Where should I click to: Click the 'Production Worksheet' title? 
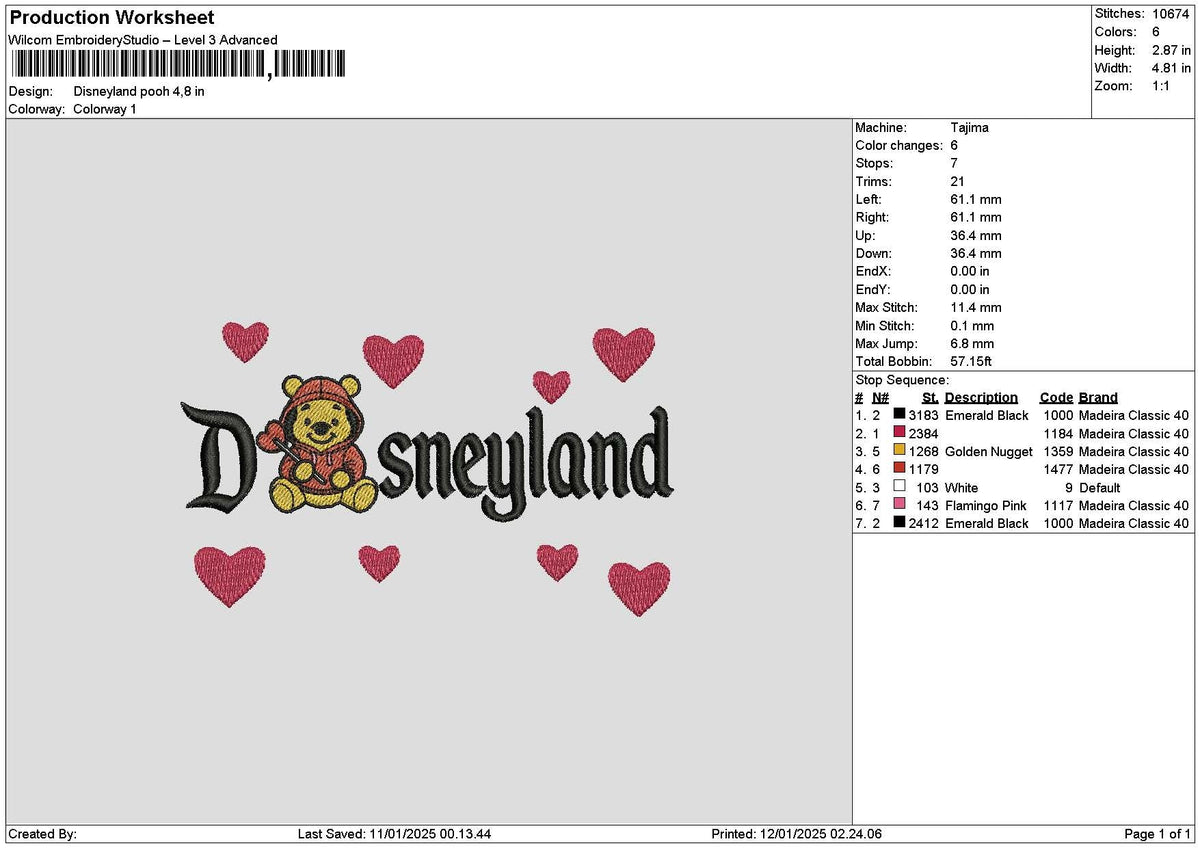(x=112, y=18)
